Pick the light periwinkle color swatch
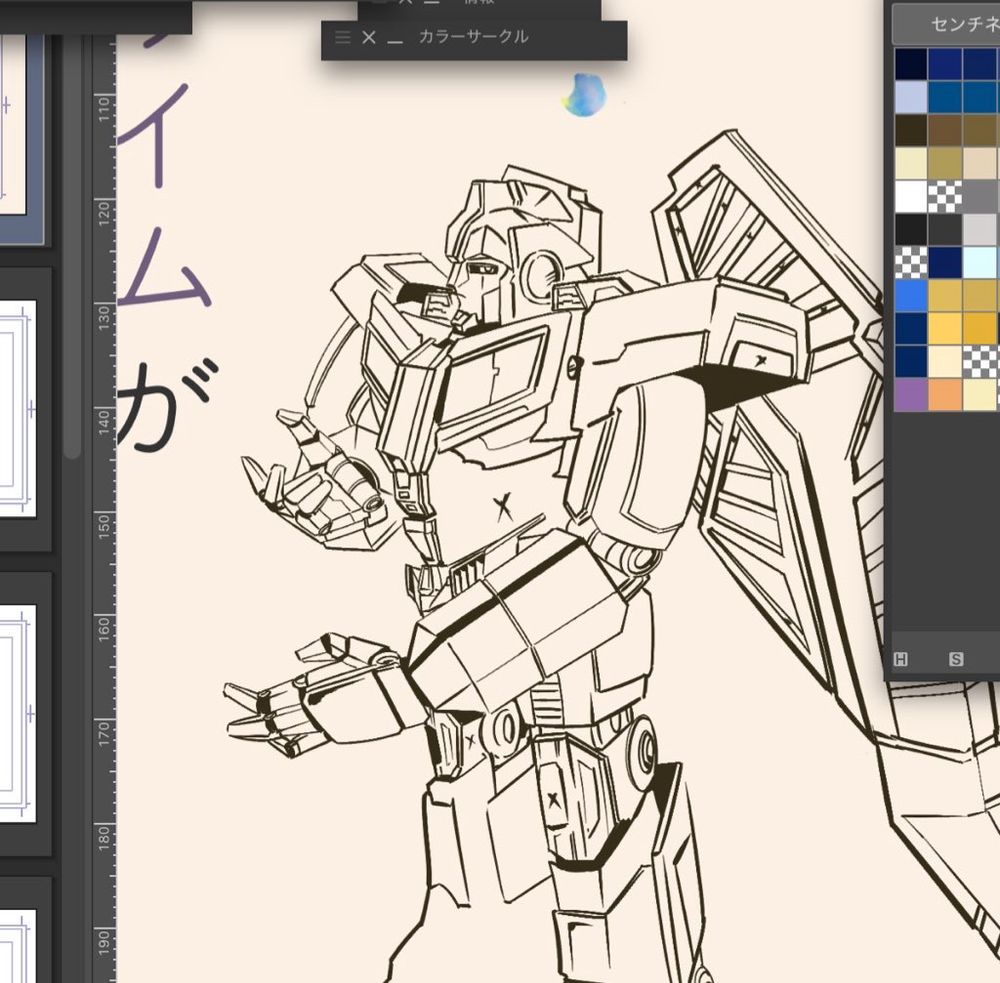 tap(910, 98)
